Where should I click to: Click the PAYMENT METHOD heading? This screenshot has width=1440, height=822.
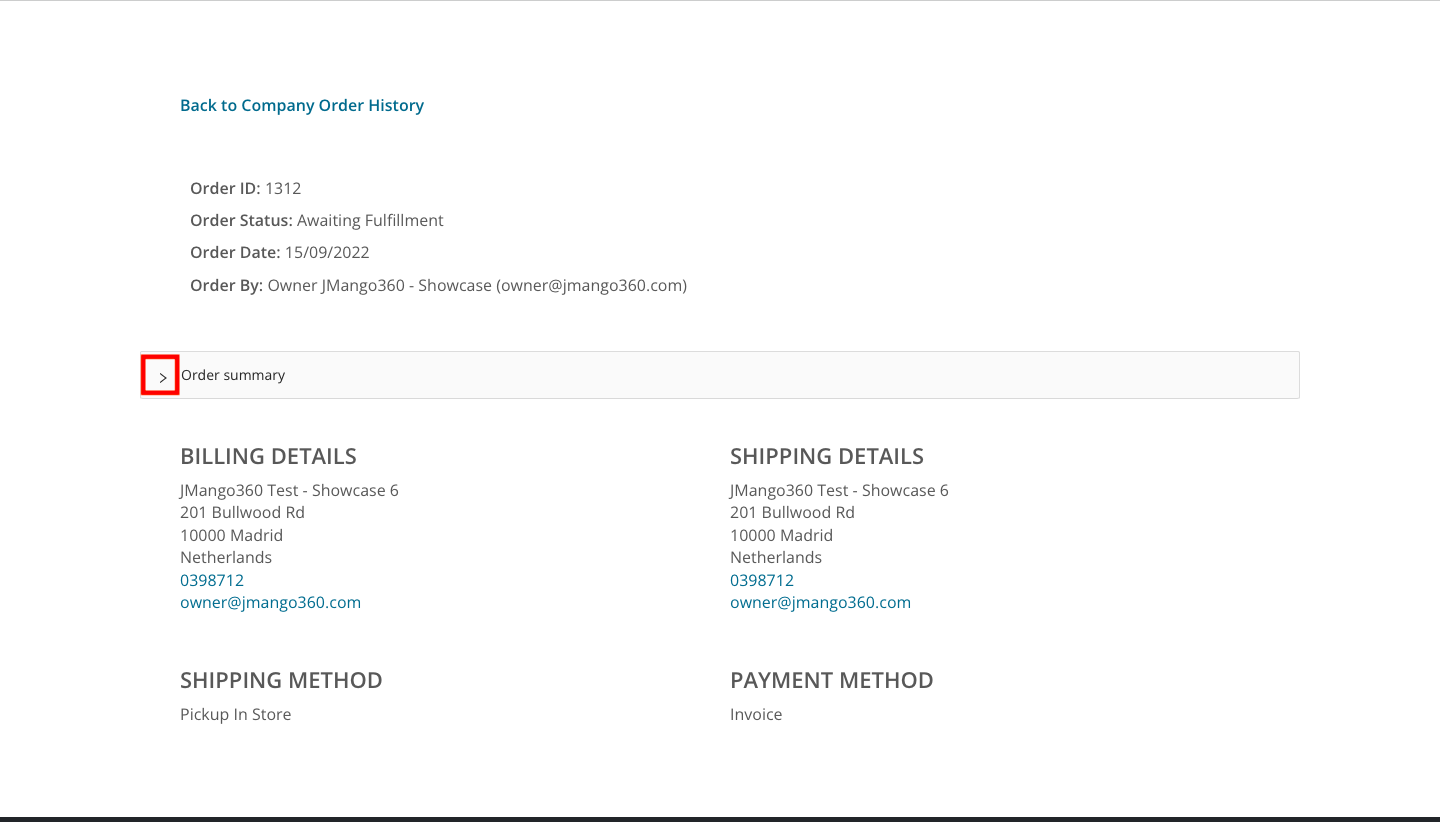(831, 680)
